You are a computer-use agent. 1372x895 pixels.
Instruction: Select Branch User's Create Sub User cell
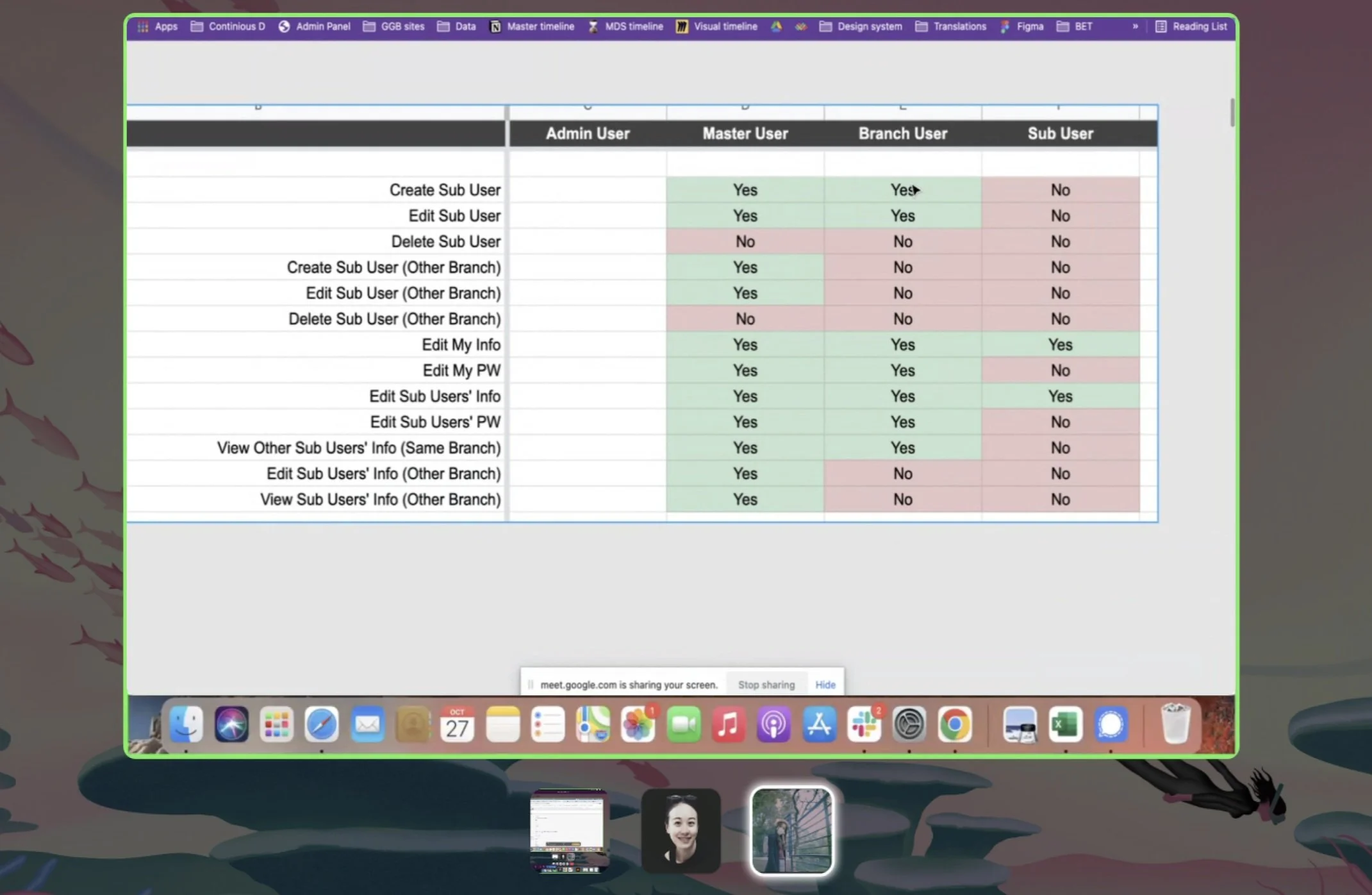(x=902, y=190)
